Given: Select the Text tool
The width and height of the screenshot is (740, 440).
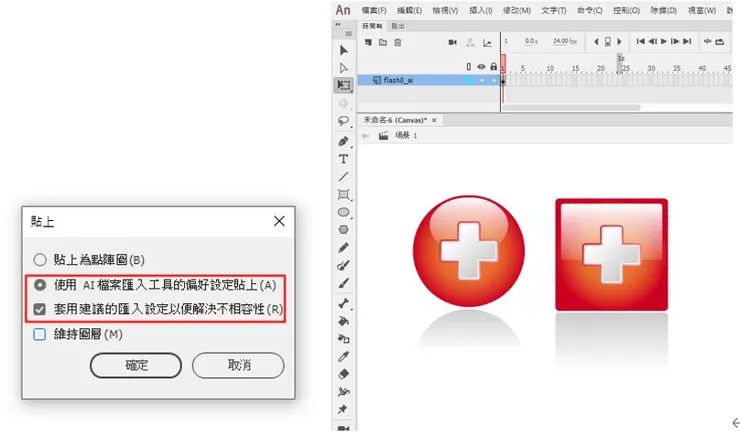Looking at the screenshot, I should pyautogui.click(x=344, y=159).
